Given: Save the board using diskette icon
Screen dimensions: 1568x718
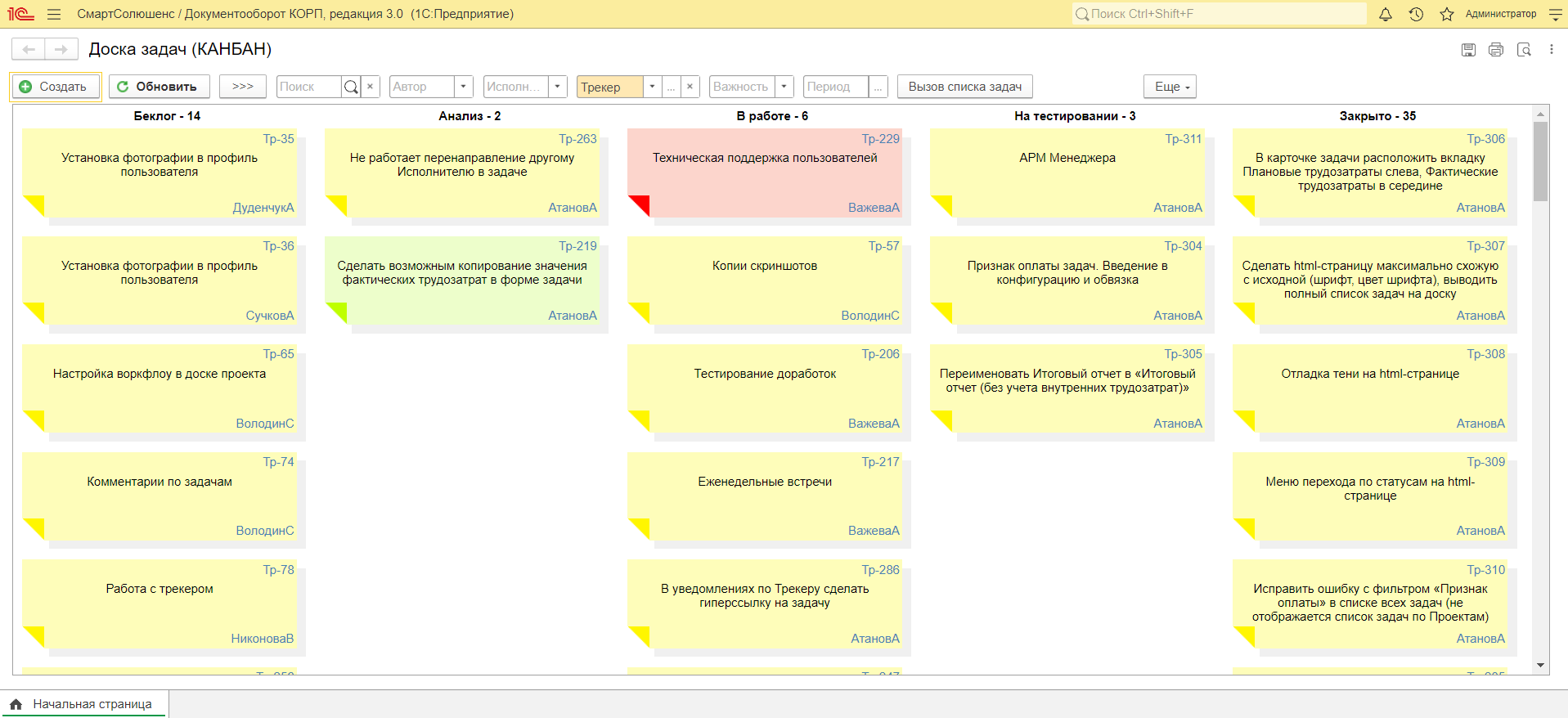Looking at the screenshot, I should pyautogui.click(x=1468, y=50).
